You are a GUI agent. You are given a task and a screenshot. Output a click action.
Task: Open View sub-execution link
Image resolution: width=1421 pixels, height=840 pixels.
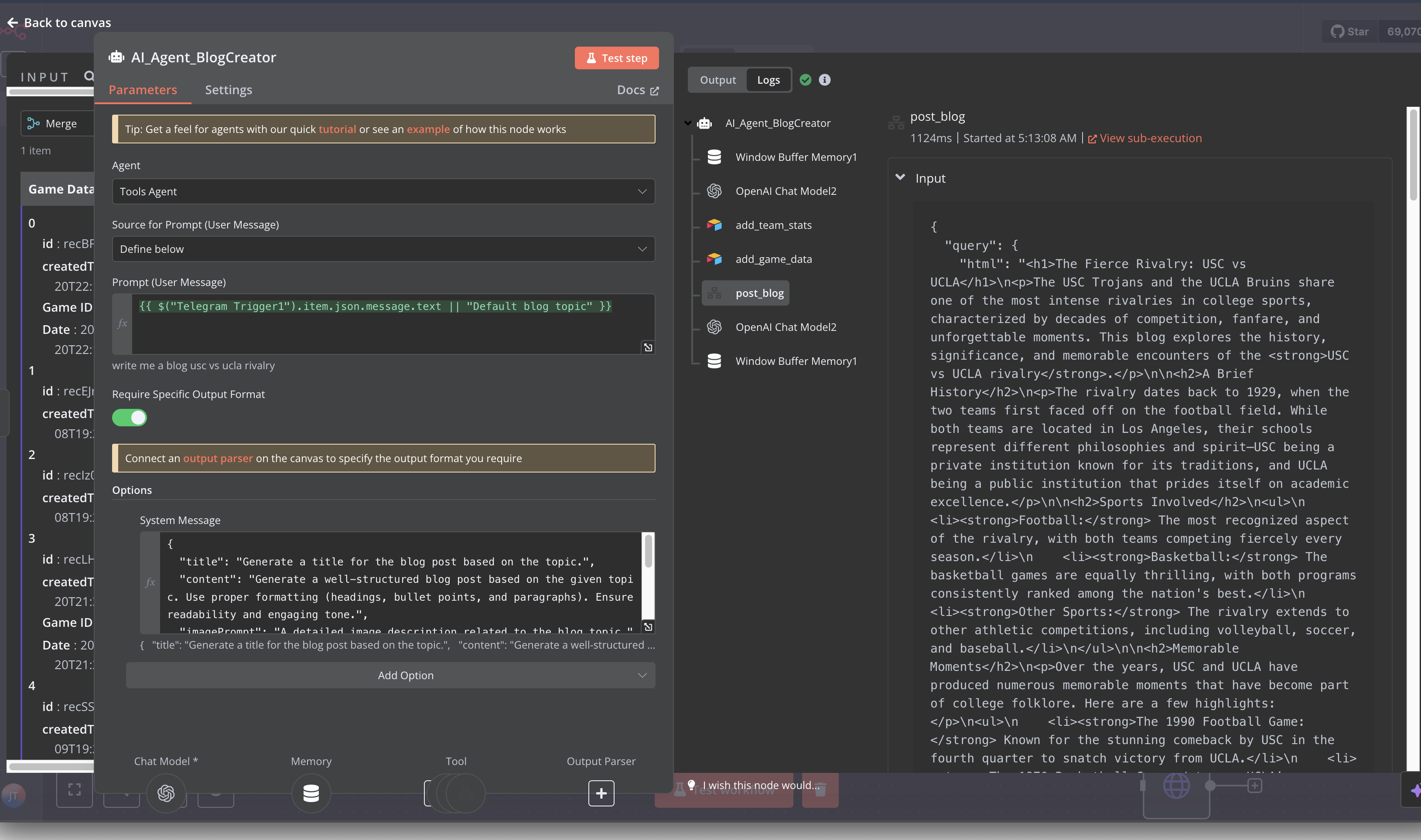1144,138
